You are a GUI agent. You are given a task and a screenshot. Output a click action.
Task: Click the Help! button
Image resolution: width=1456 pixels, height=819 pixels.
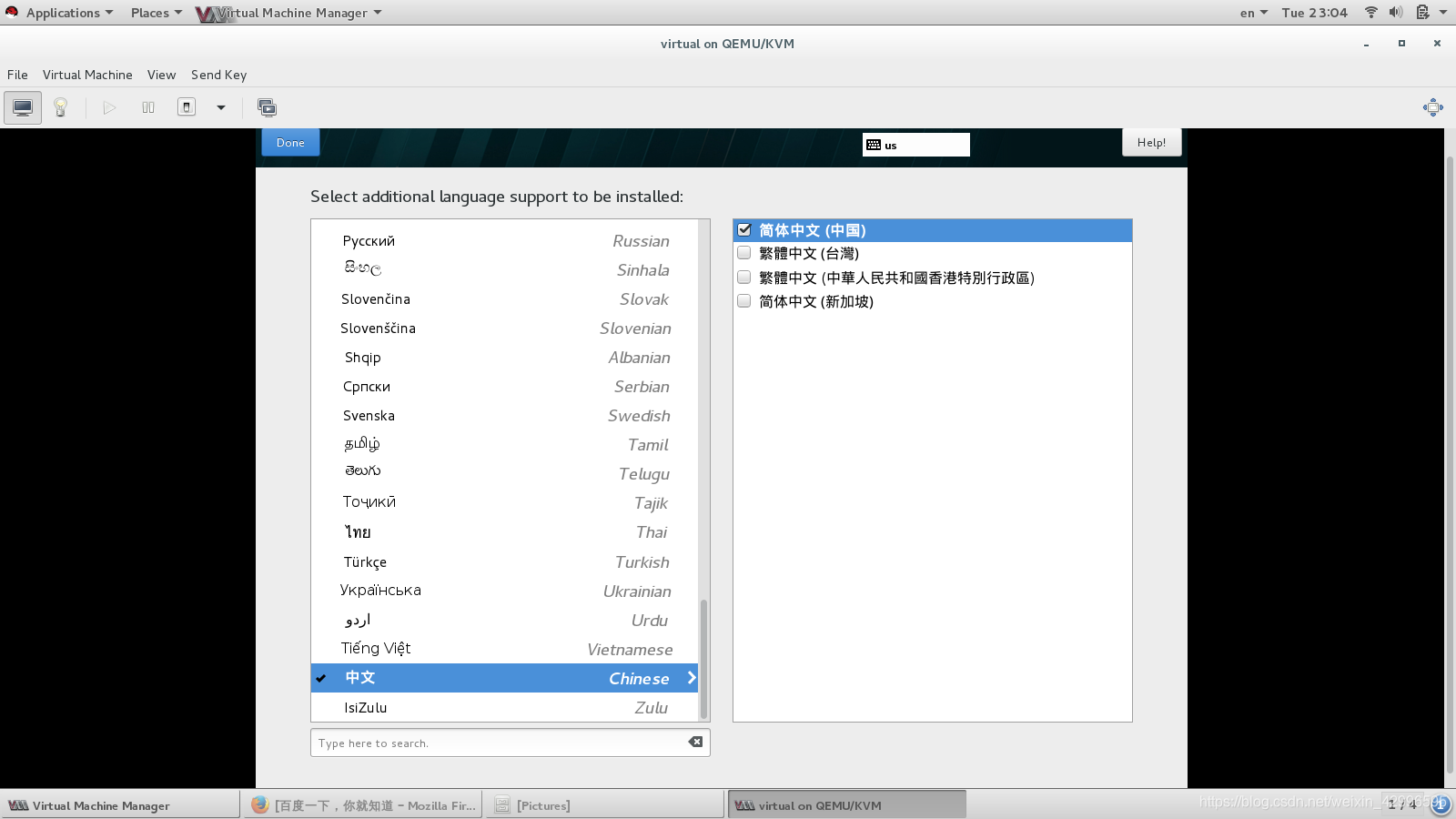coord(1151,142)
